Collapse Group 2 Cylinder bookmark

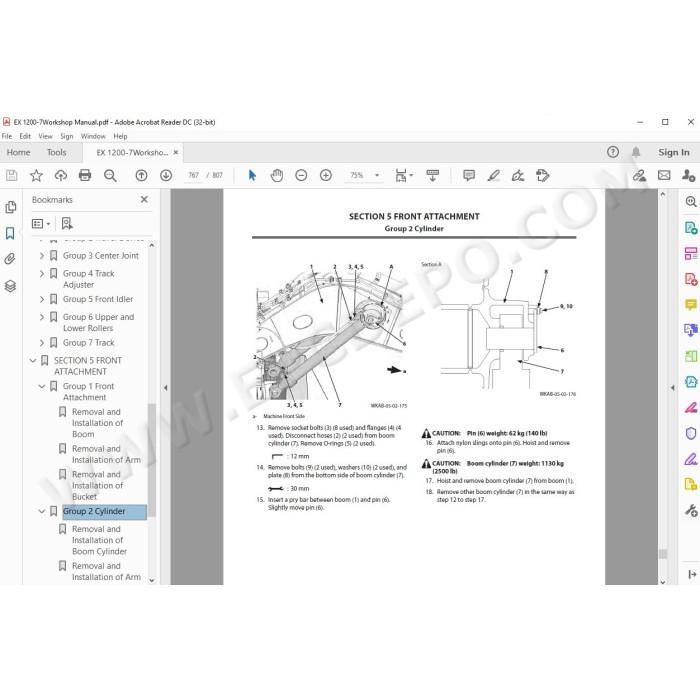(x=42, y=511)
